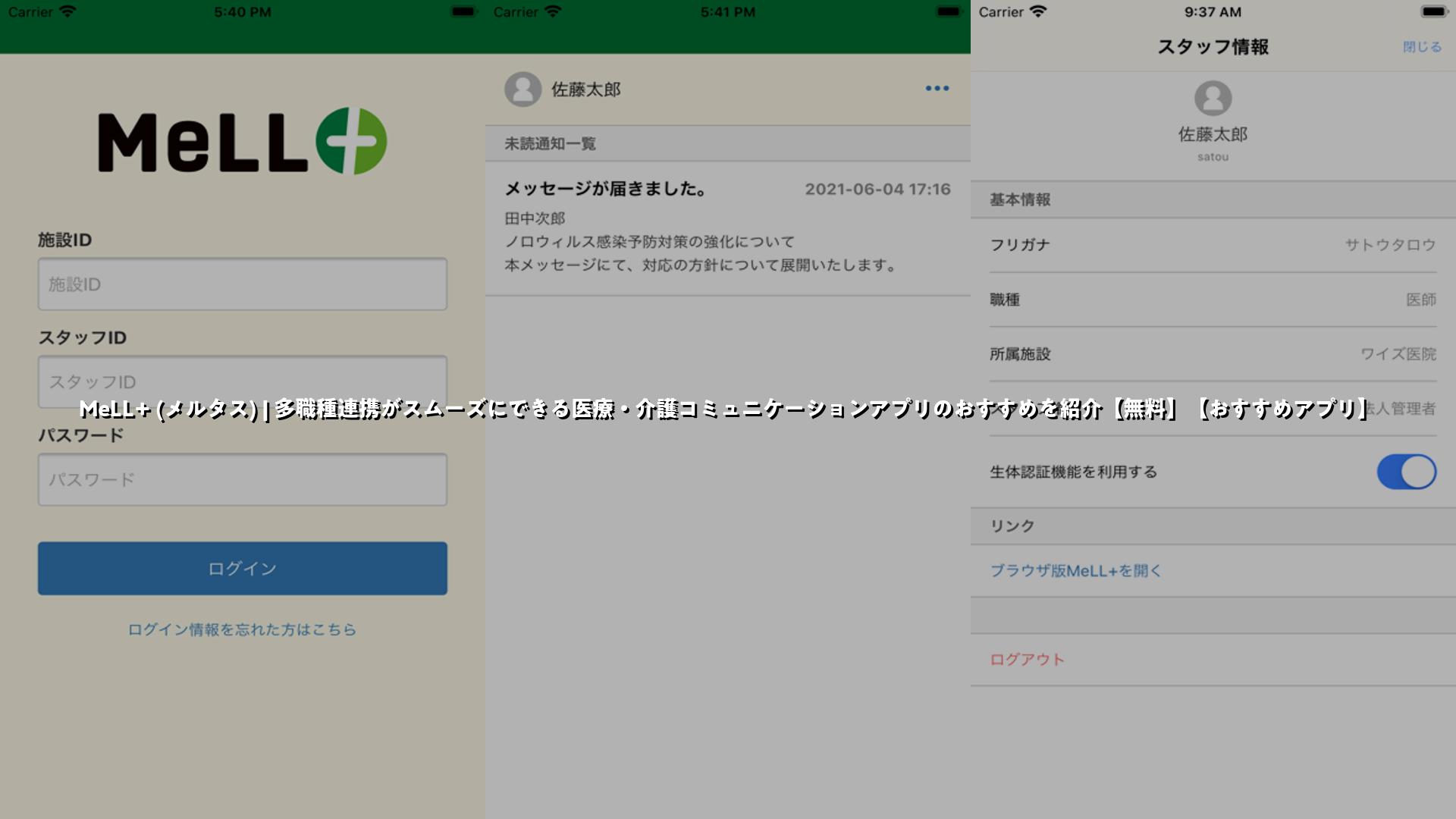
Task: Click the サトウタロウ value
Action: tap(1391, 245)
